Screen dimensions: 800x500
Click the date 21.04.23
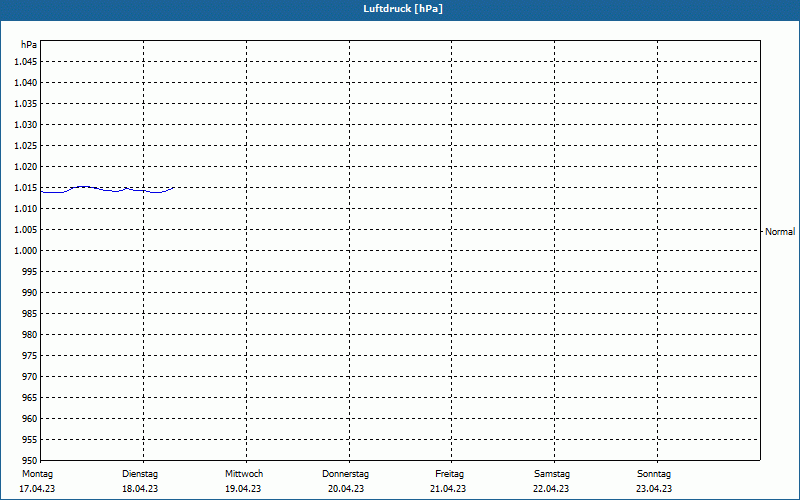(x=448, y=489)
